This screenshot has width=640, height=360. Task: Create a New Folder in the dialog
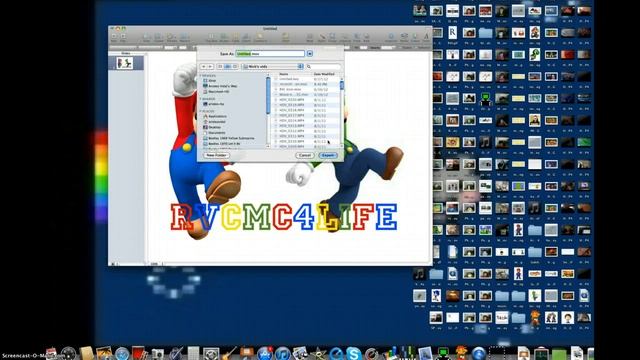tap(216, 155)
